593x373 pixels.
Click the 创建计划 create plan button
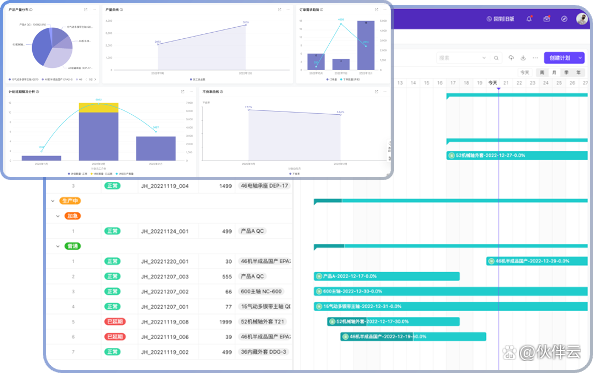coord(560,58)
